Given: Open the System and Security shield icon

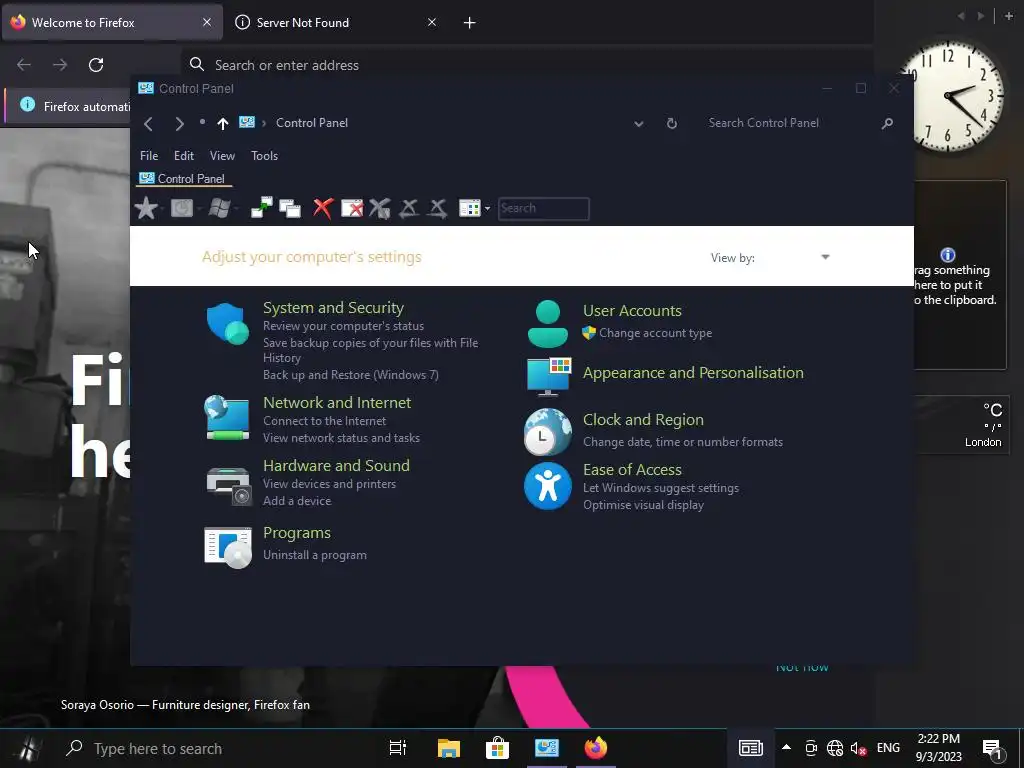Looking at the screenshot, I should (227, 323).
